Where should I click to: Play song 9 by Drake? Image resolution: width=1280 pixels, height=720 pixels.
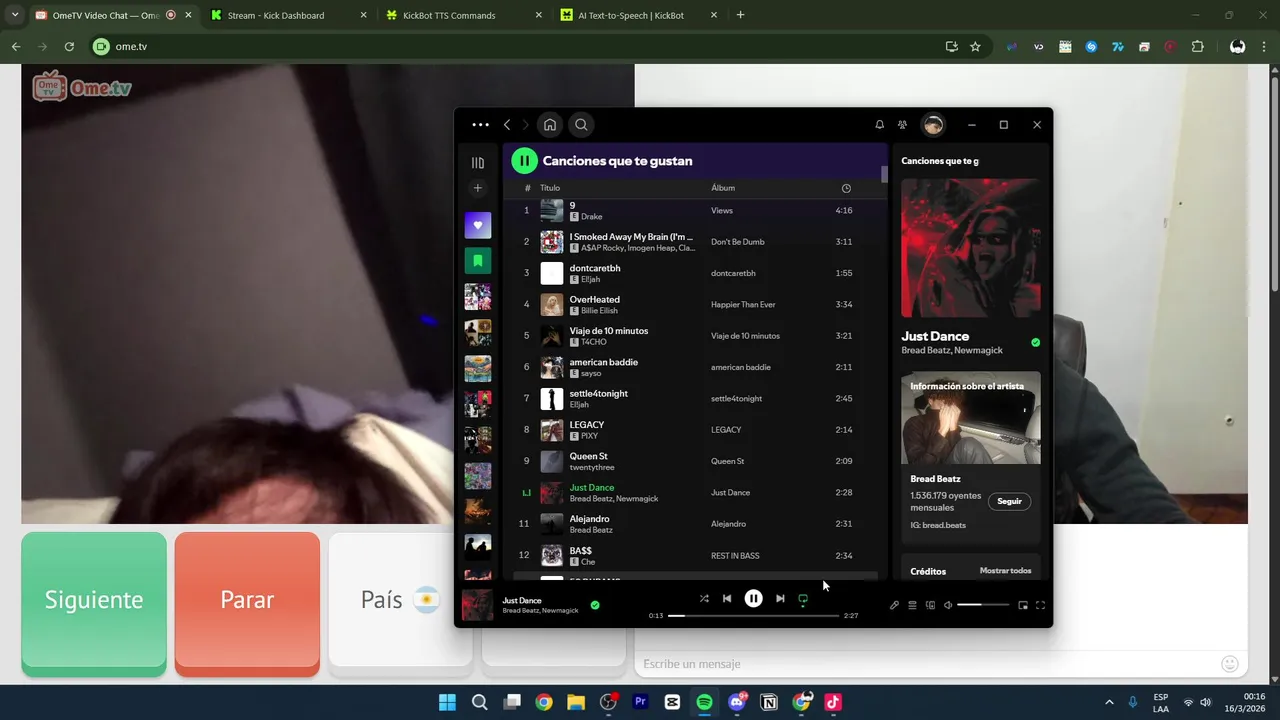point(695,210)
